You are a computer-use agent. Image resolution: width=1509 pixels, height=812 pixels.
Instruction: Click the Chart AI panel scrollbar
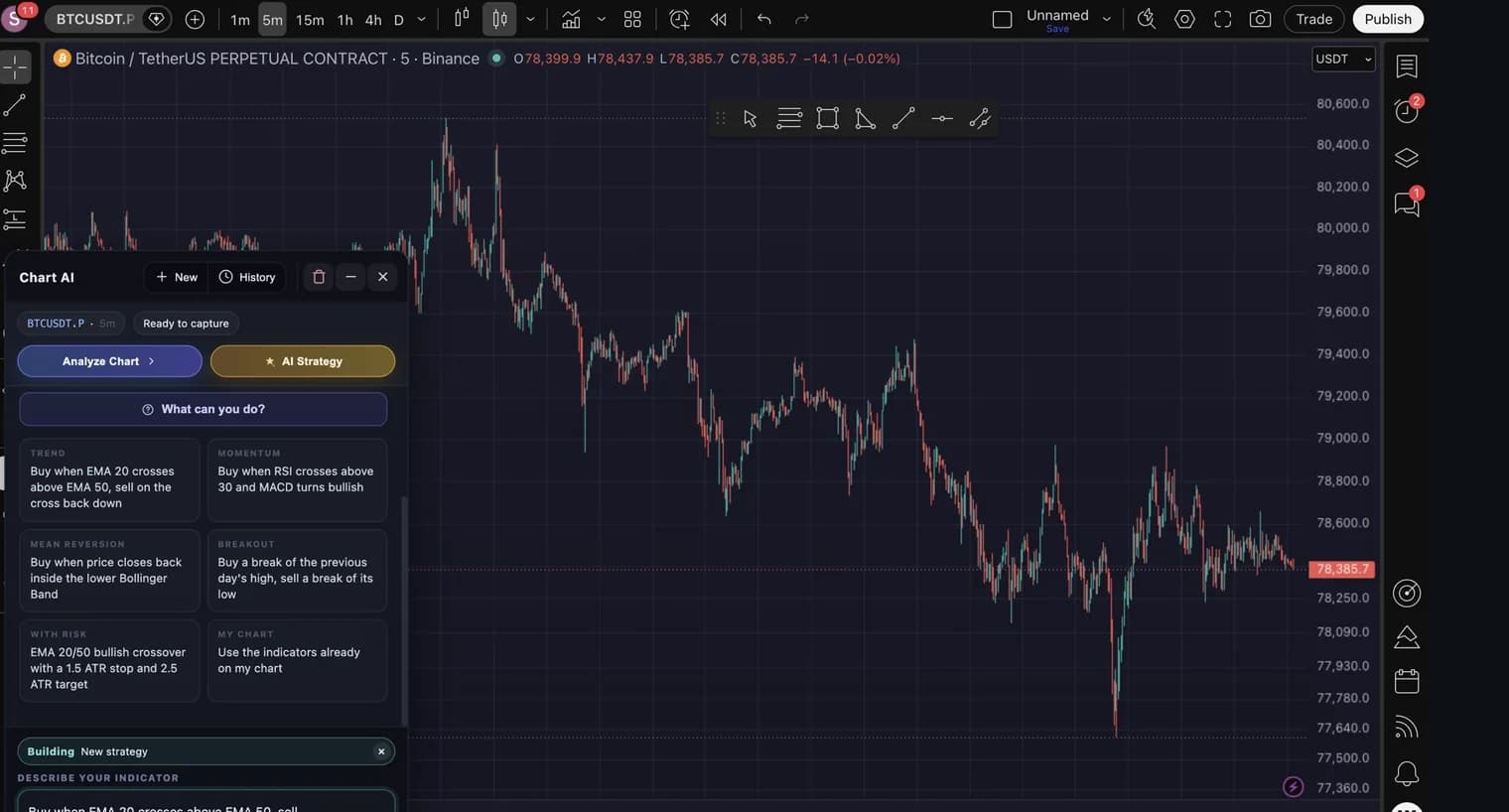tap(403, 610)
